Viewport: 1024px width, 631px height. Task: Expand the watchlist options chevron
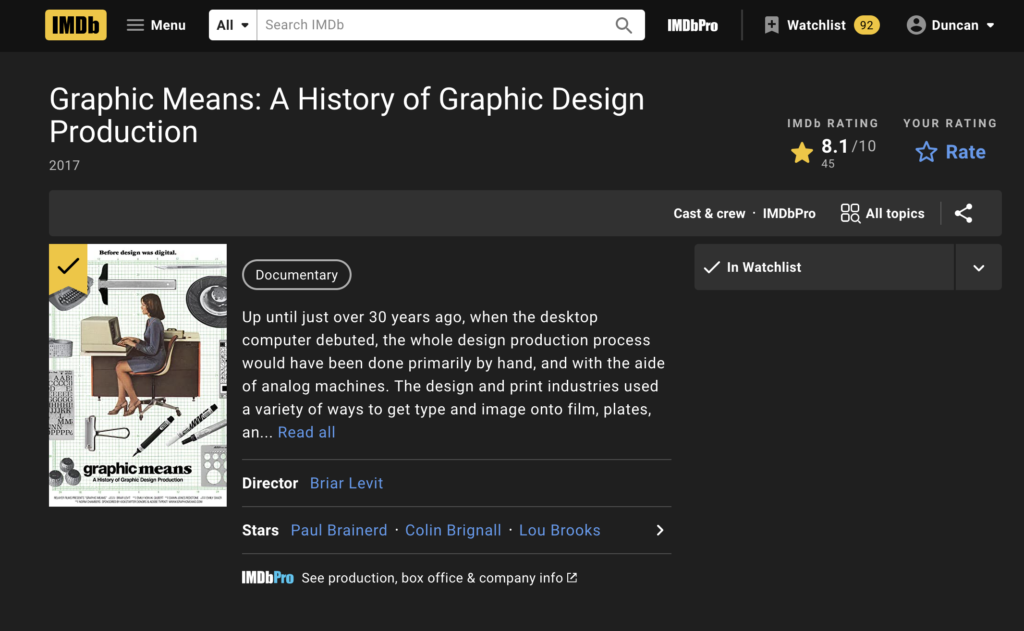(x=978, y=267)
